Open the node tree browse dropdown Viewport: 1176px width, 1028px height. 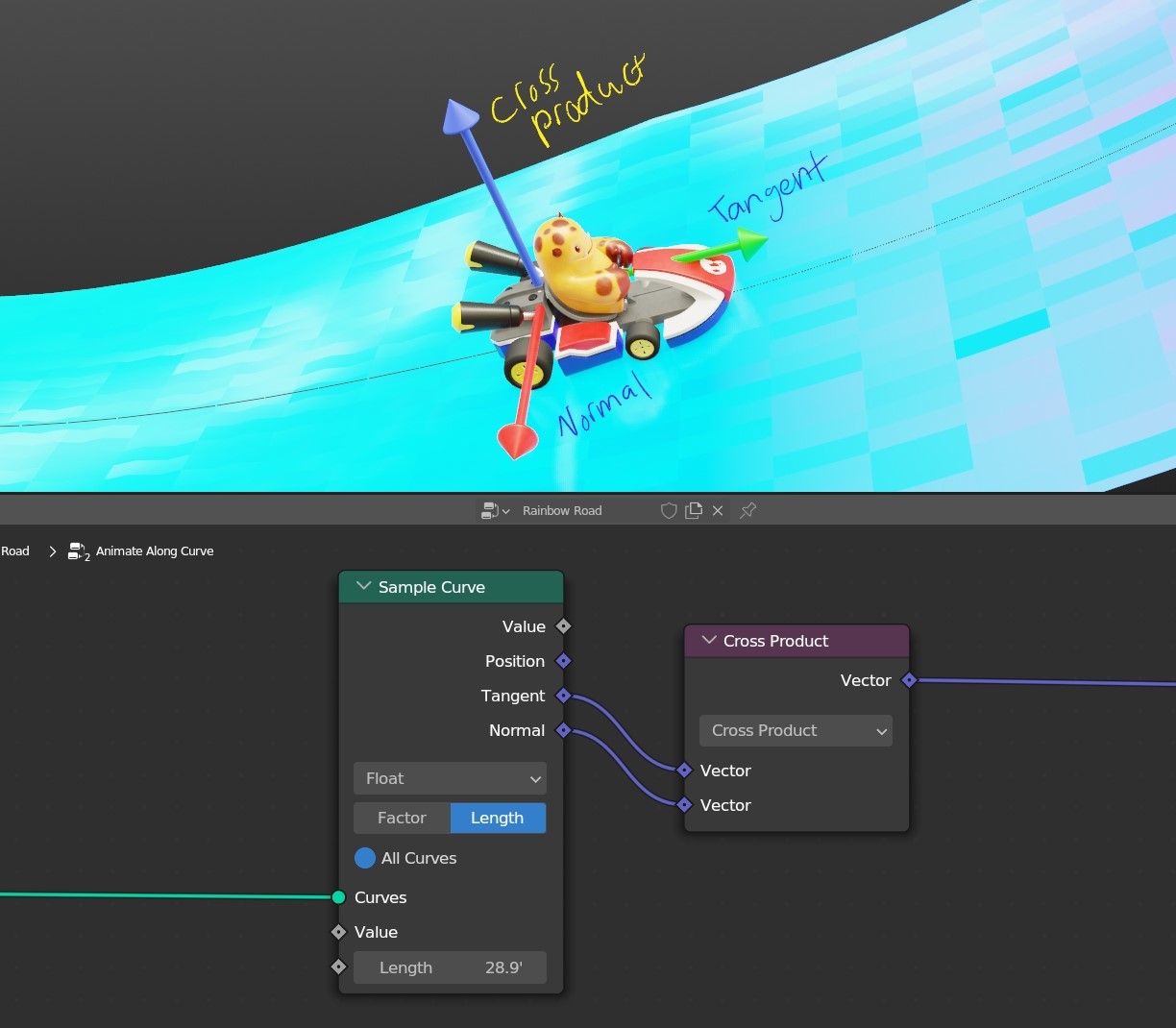496,510
